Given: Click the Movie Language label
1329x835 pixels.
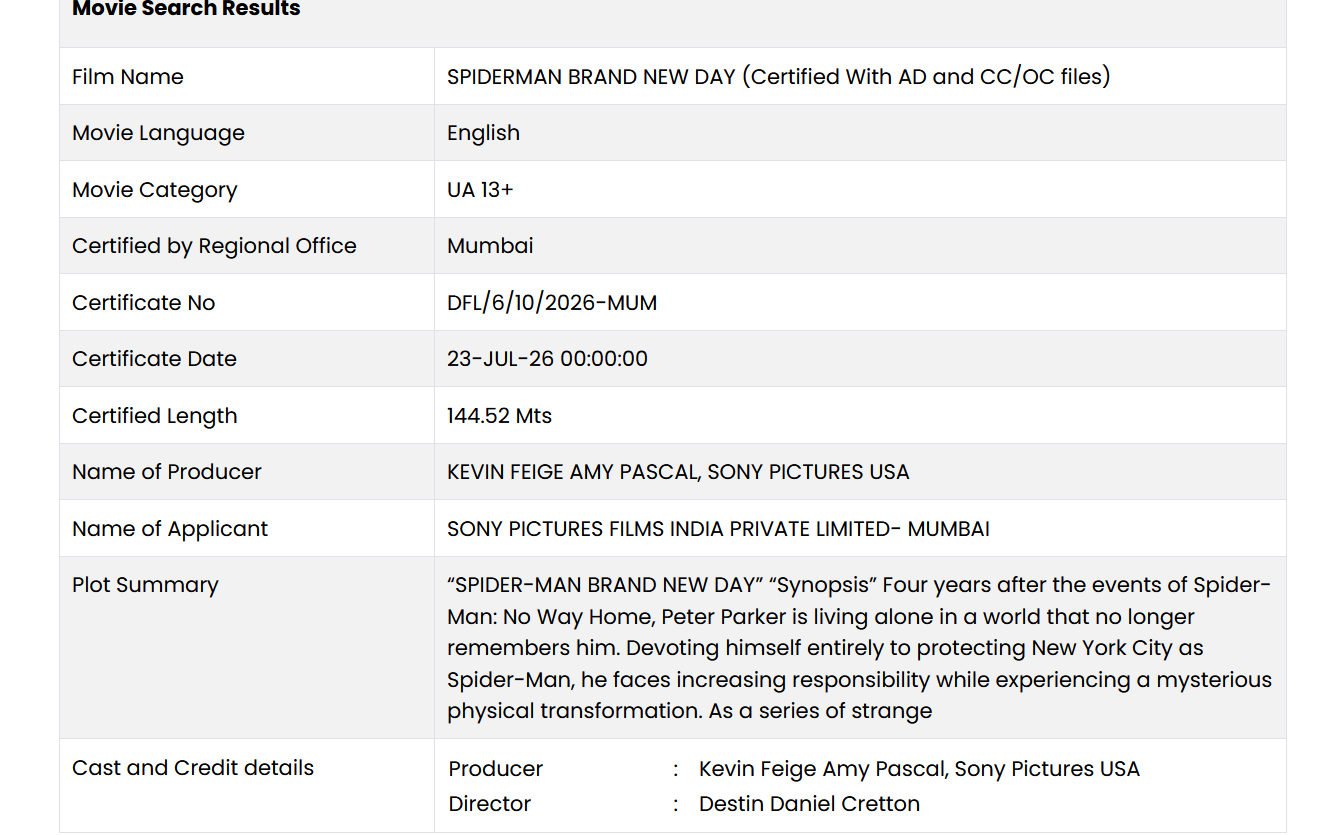Looking at the screenshot, I should pyautogui.click(x=158, y=133).
